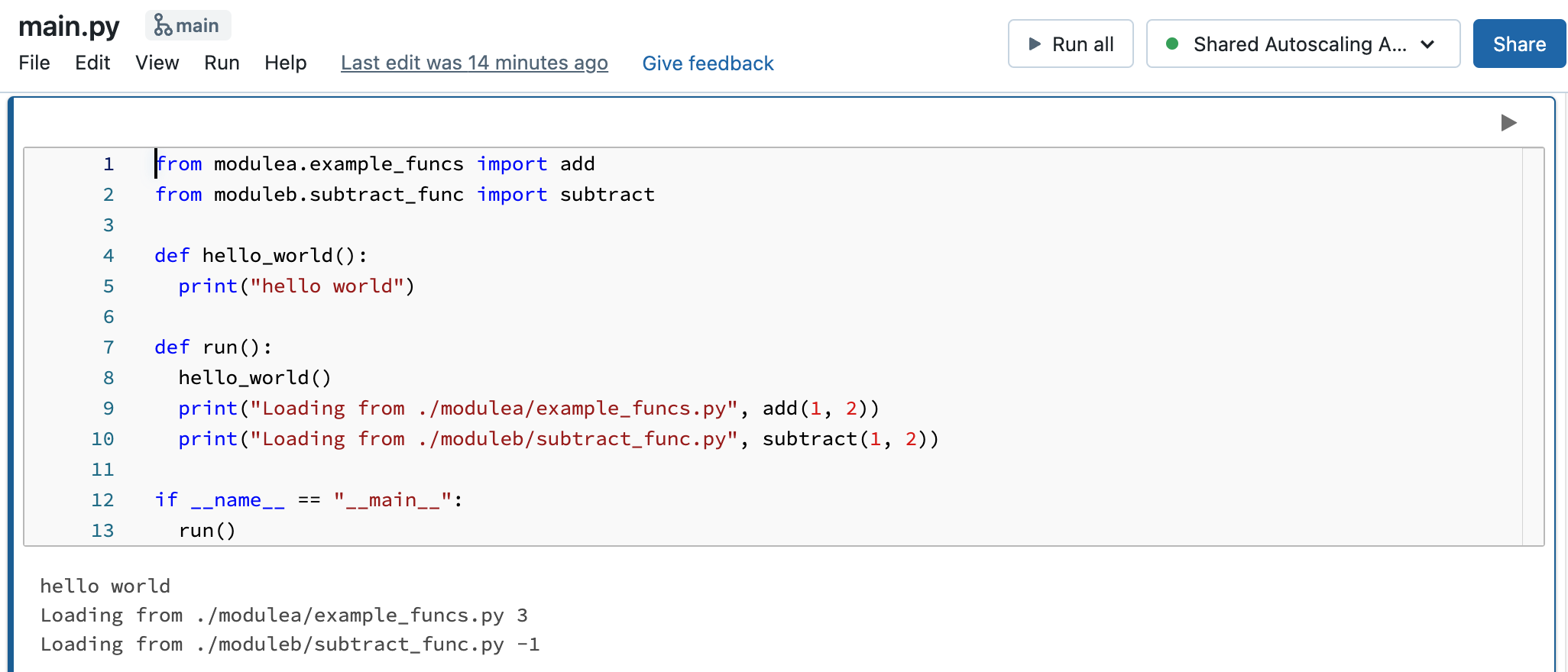Viewport: 1568px width, 672px height.
Task: Click the run() call on line 13
Action: [207, 530]
